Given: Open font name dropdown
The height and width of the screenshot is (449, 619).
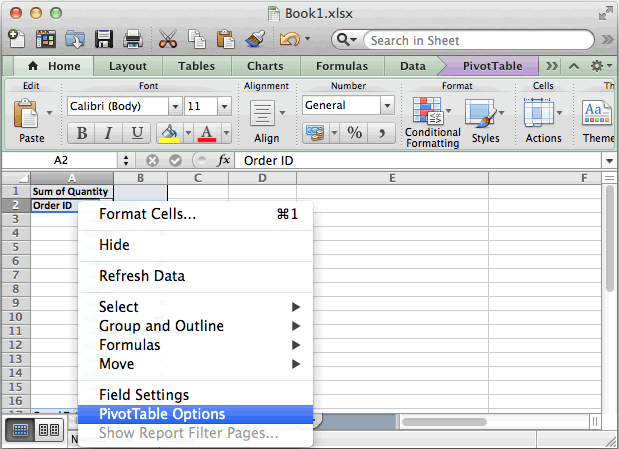Looking at the screenshot, I should [175, 107].
